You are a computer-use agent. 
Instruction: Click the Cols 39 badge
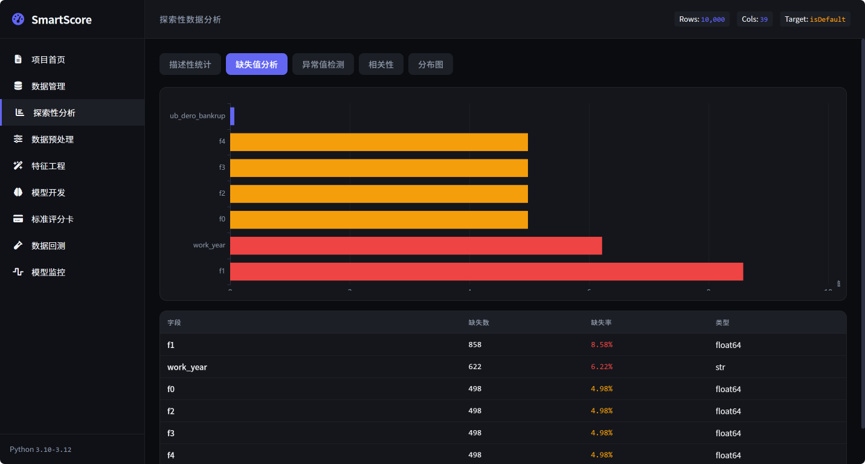pyautogui.click(x=754, y=19)
